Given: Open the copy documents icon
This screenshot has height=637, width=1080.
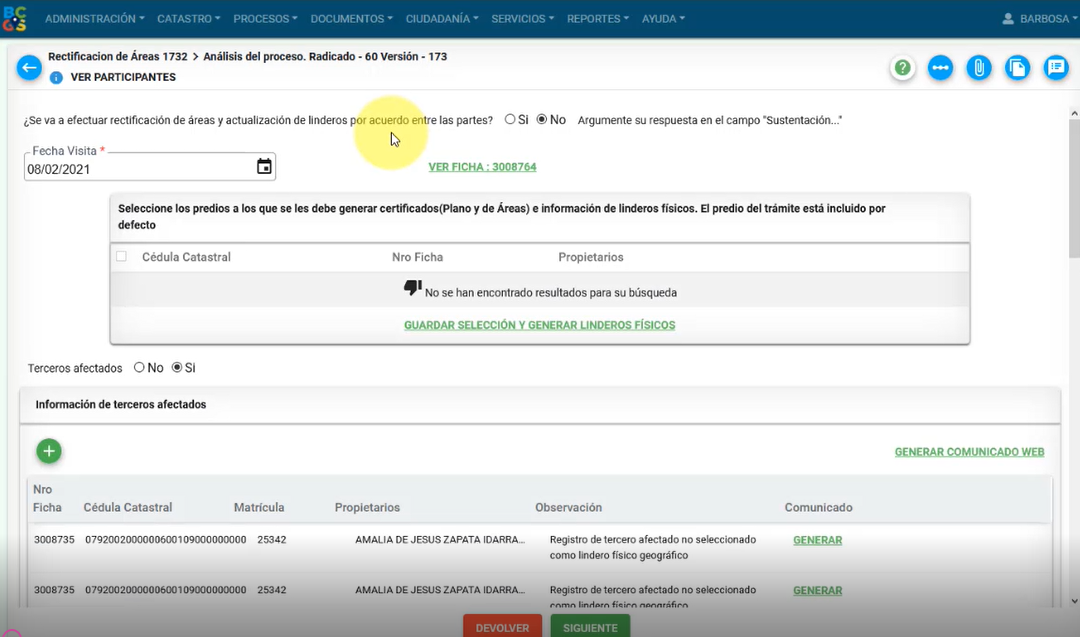Looking at the screenshot, I should coord(1017,68).
